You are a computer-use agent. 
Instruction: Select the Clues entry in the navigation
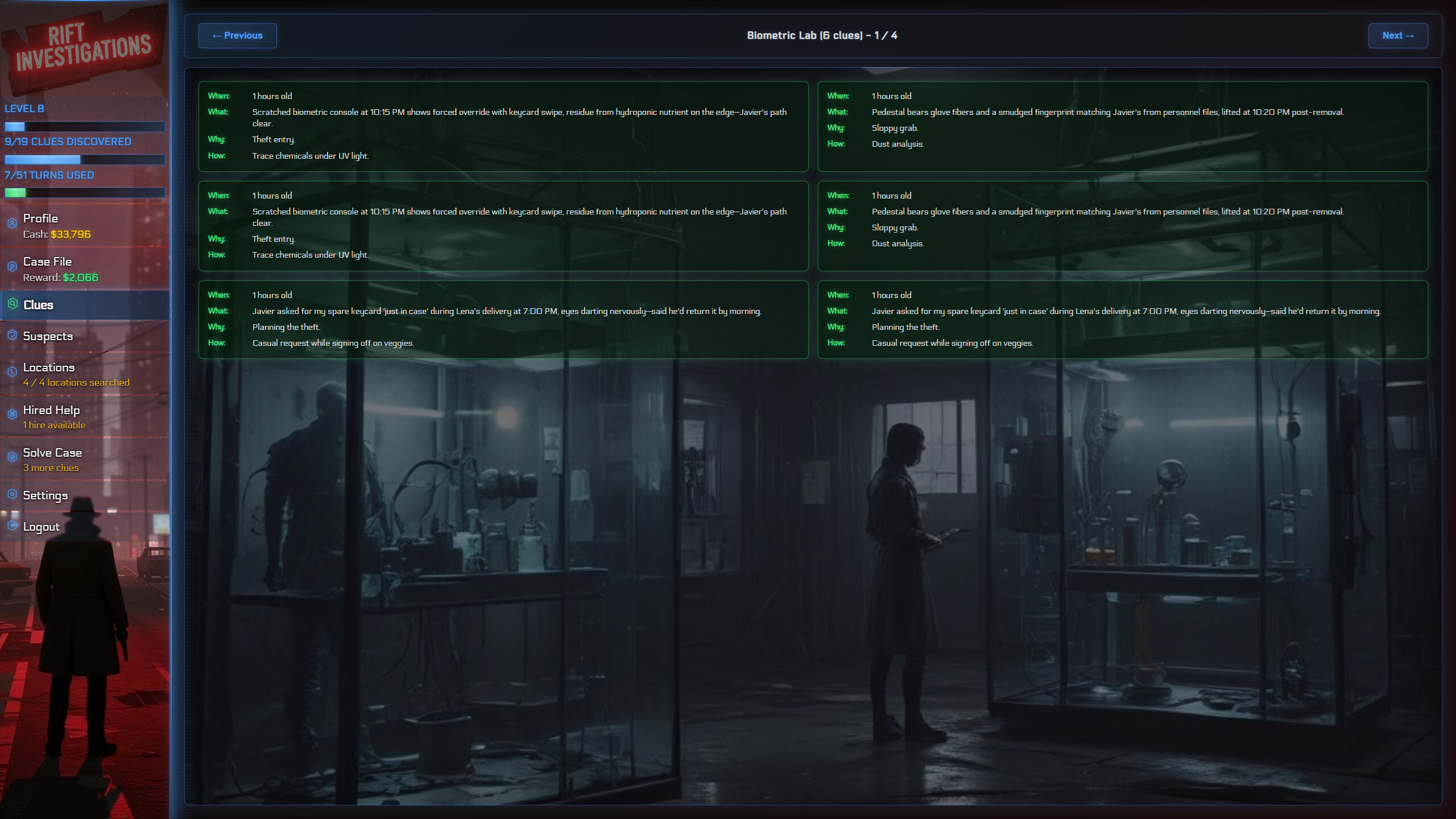click(38, 305)
